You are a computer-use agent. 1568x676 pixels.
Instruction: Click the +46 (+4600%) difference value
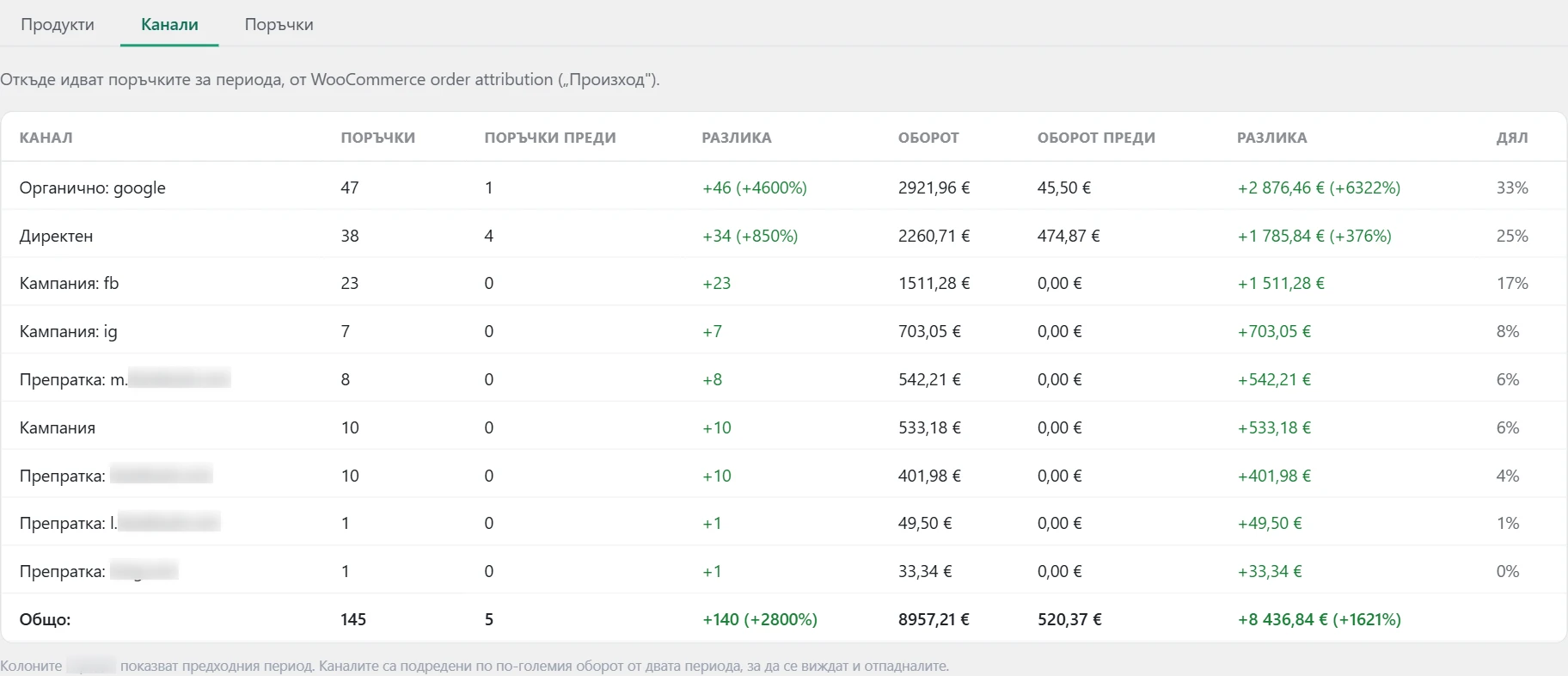tap(755, 187)
